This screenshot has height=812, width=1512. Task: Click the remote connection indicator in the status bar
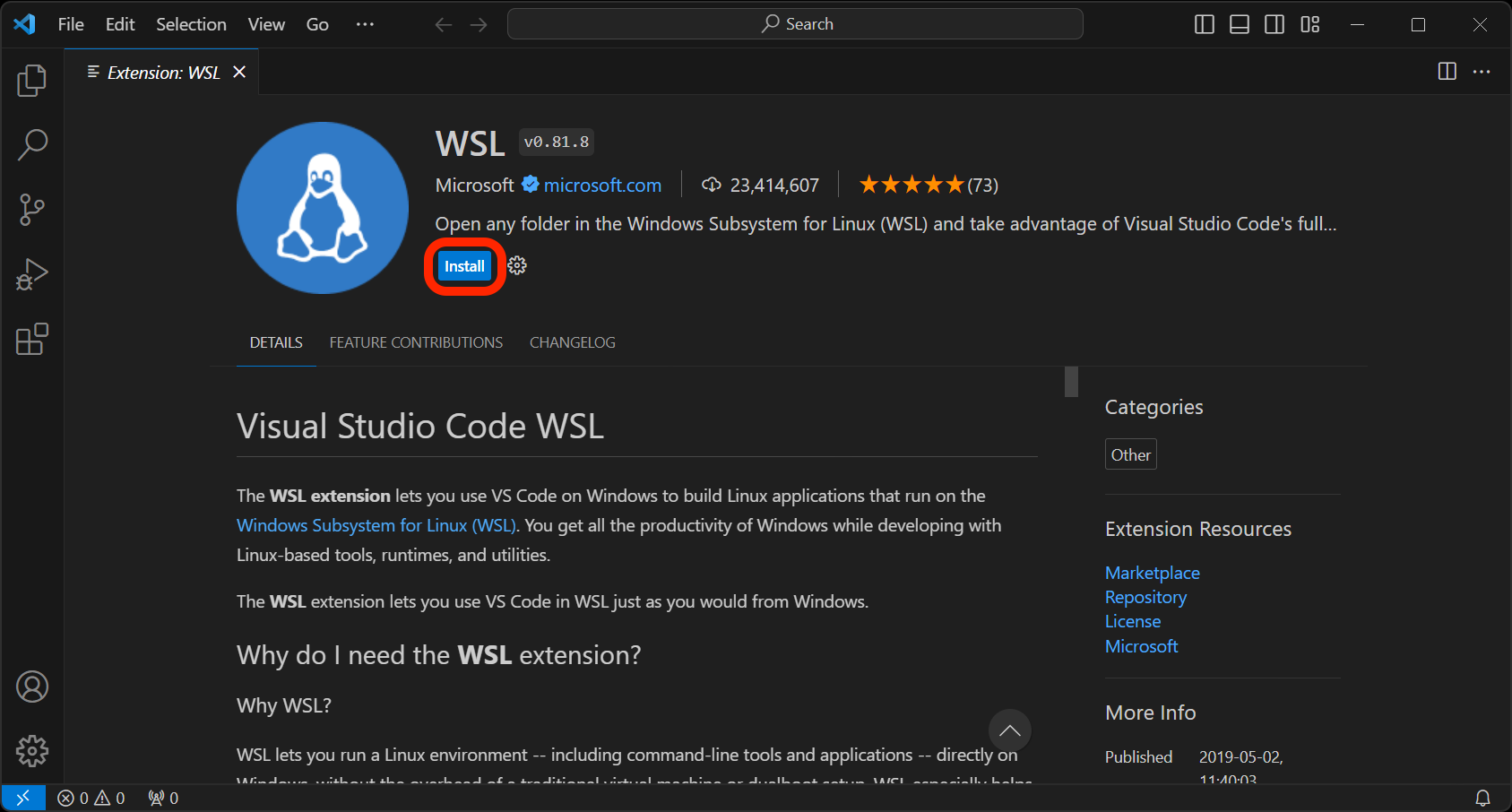[x=23, y=797]
